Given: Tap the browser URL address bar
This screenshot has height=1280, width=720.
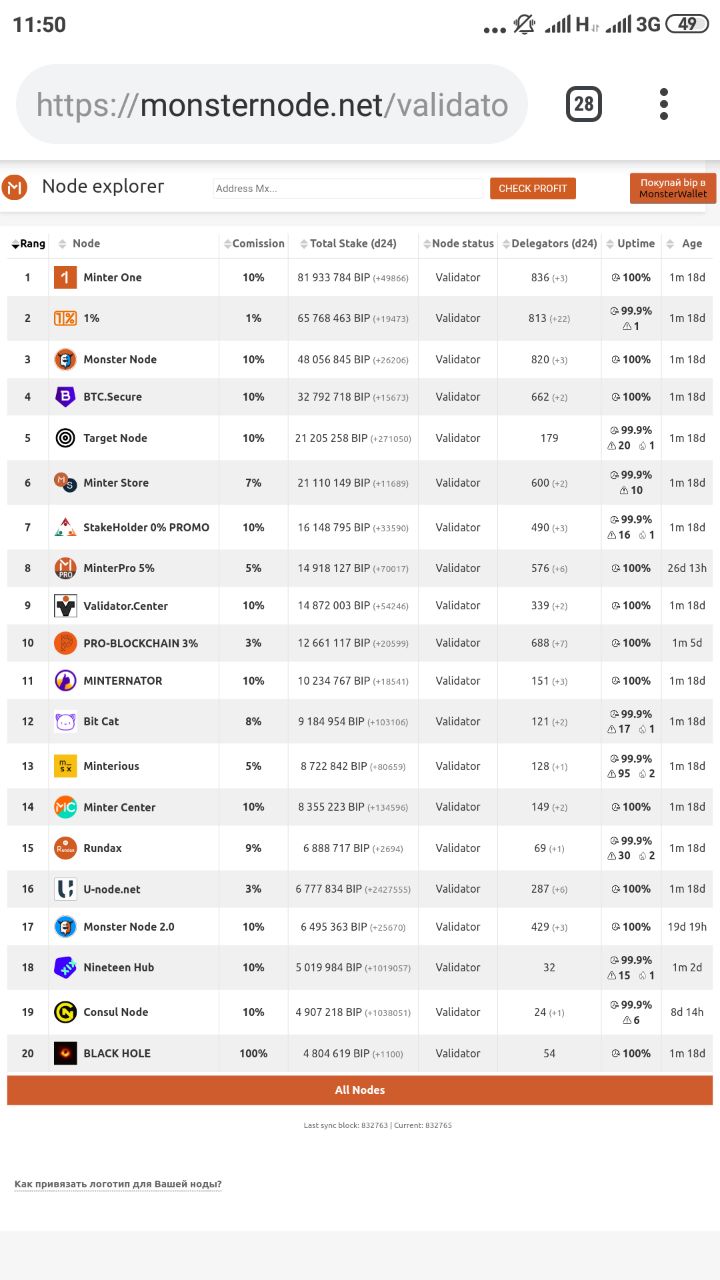Looking at the screenshot, I should [x=272, y=105].
